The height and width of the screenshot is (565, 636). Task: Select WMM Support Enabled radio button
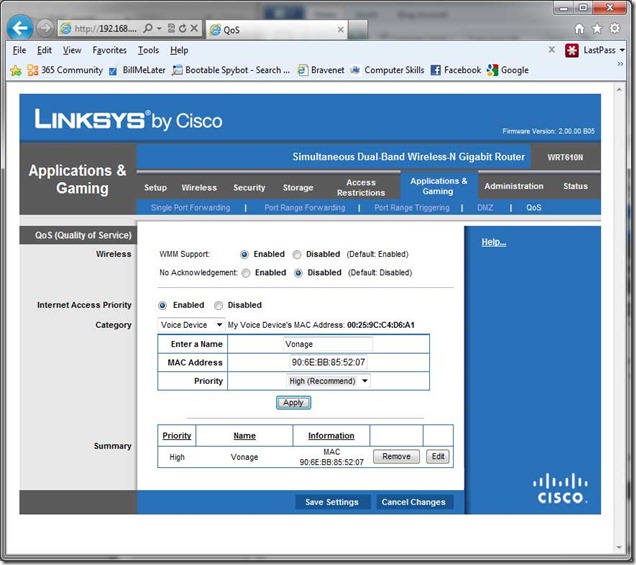tap(244, 255)
